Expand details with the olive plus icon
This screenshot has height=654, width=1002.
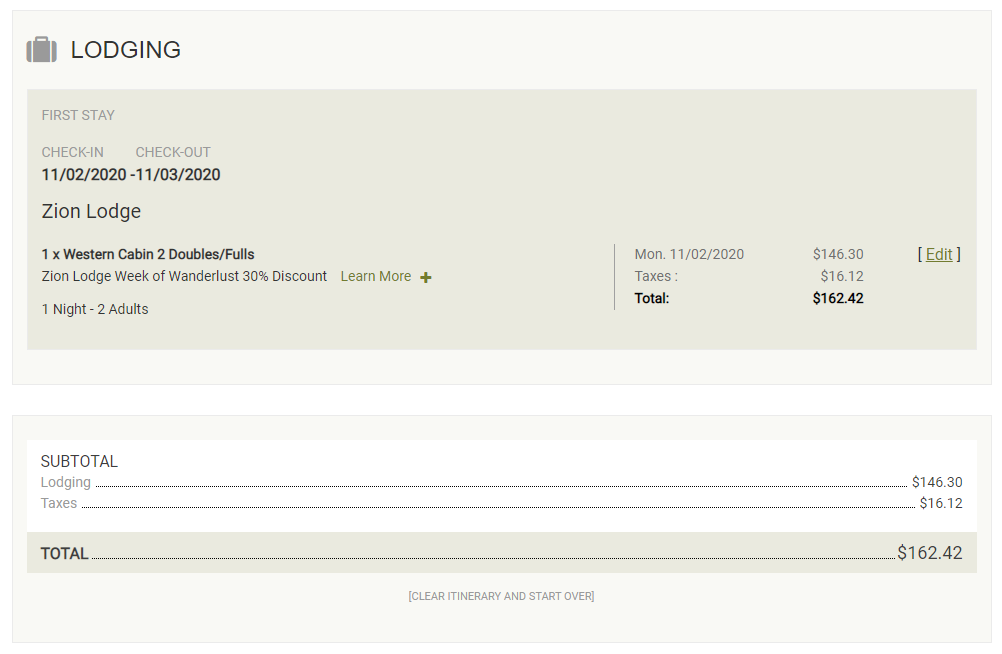[x=426, y=277]
